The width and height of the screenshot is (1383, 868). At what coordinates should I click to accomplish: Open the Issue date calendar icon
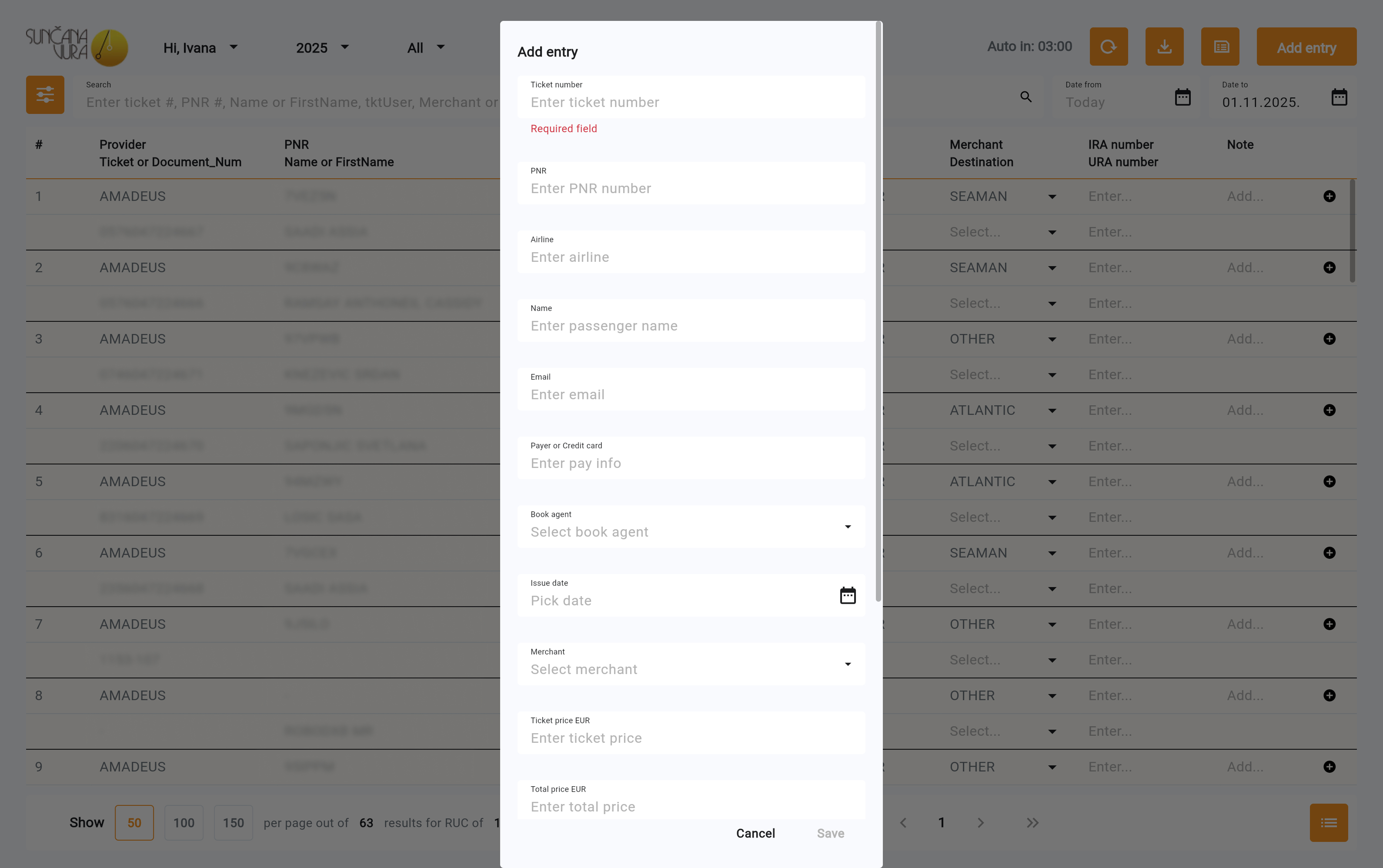[847, 595]
